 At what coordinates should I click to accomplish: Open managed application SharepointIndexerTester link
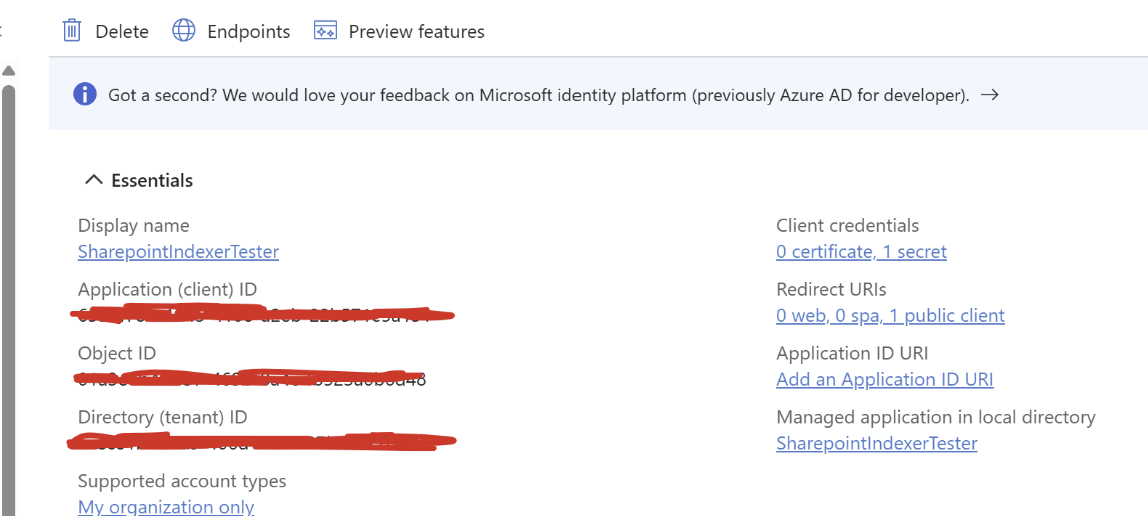876,443
